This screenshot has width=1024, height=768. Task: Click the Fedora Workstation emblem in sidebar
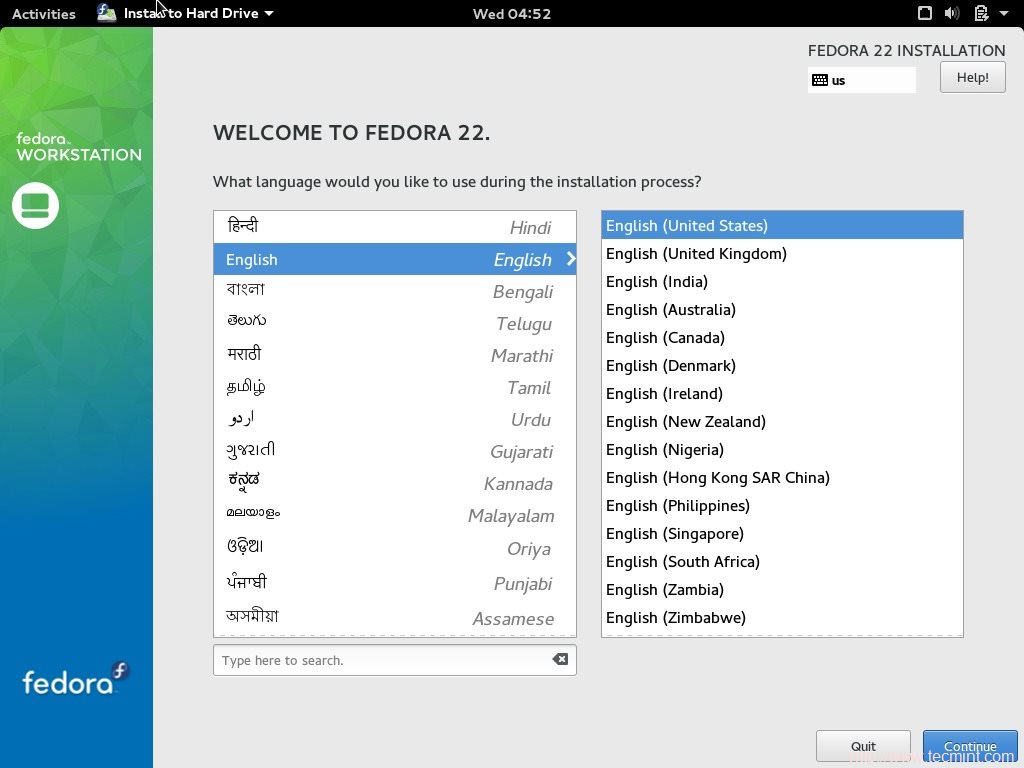[x=35, y=206]
